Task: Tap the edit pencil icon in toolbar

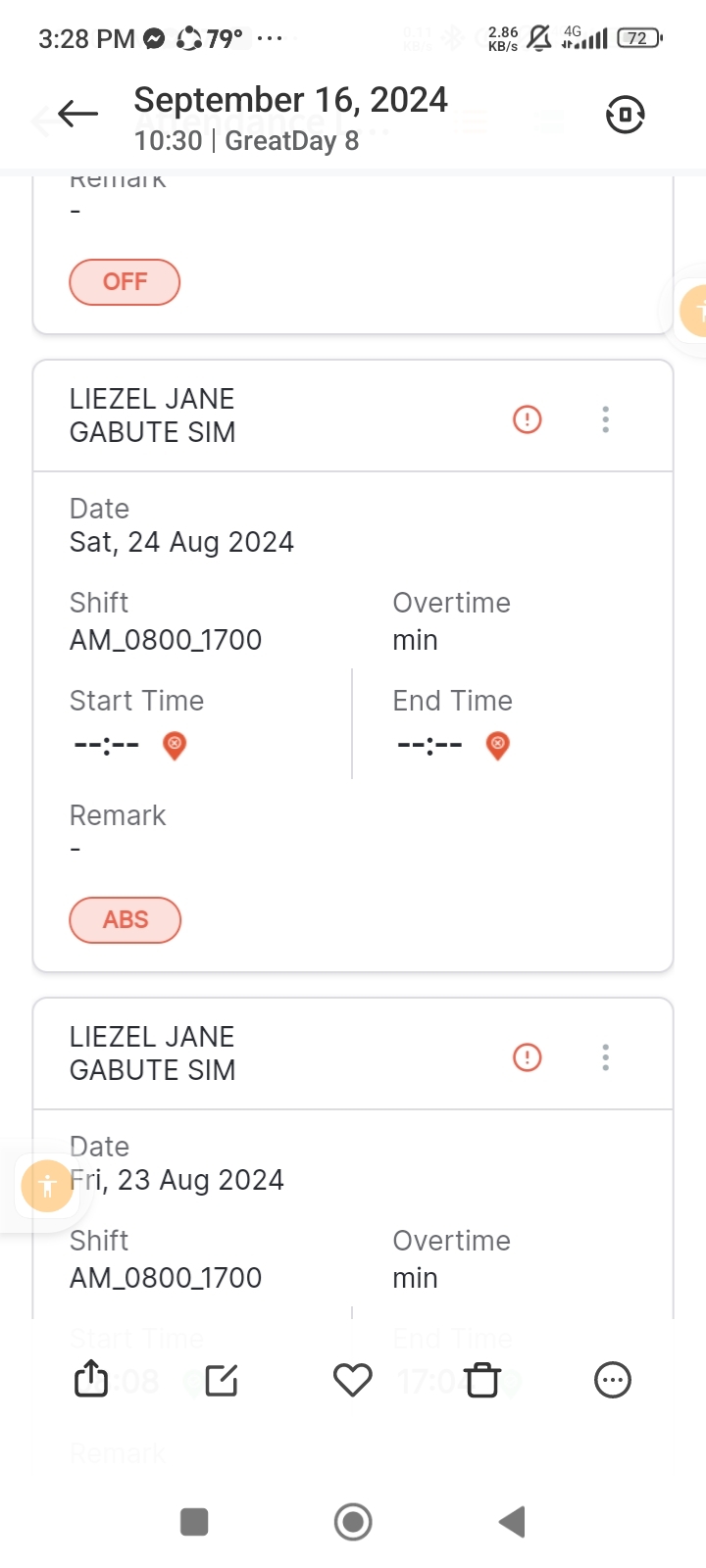Action: 222,1380
